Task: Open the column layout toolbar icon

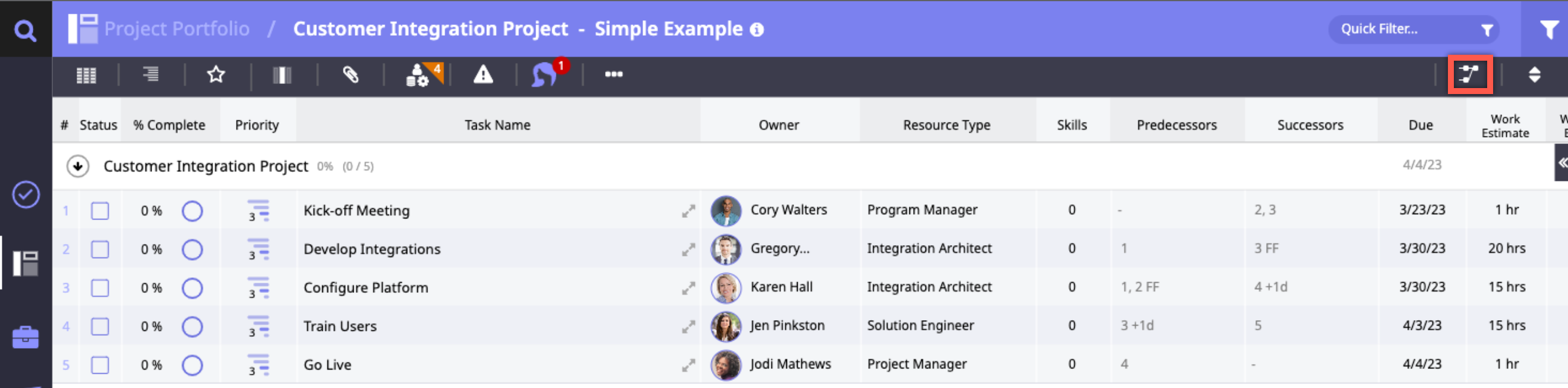Action: 282,76
